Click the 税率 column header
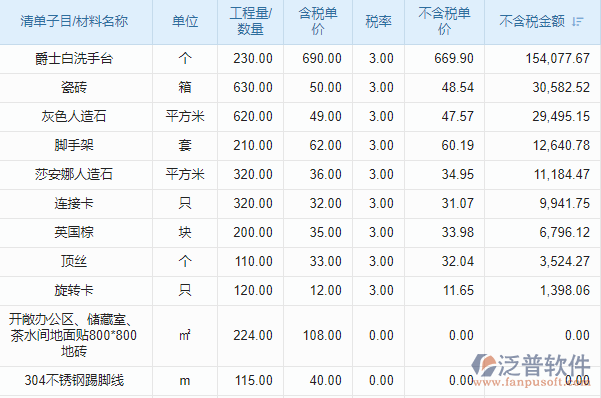This screenshot has height=398, width=601. click(x=379, y=21)
